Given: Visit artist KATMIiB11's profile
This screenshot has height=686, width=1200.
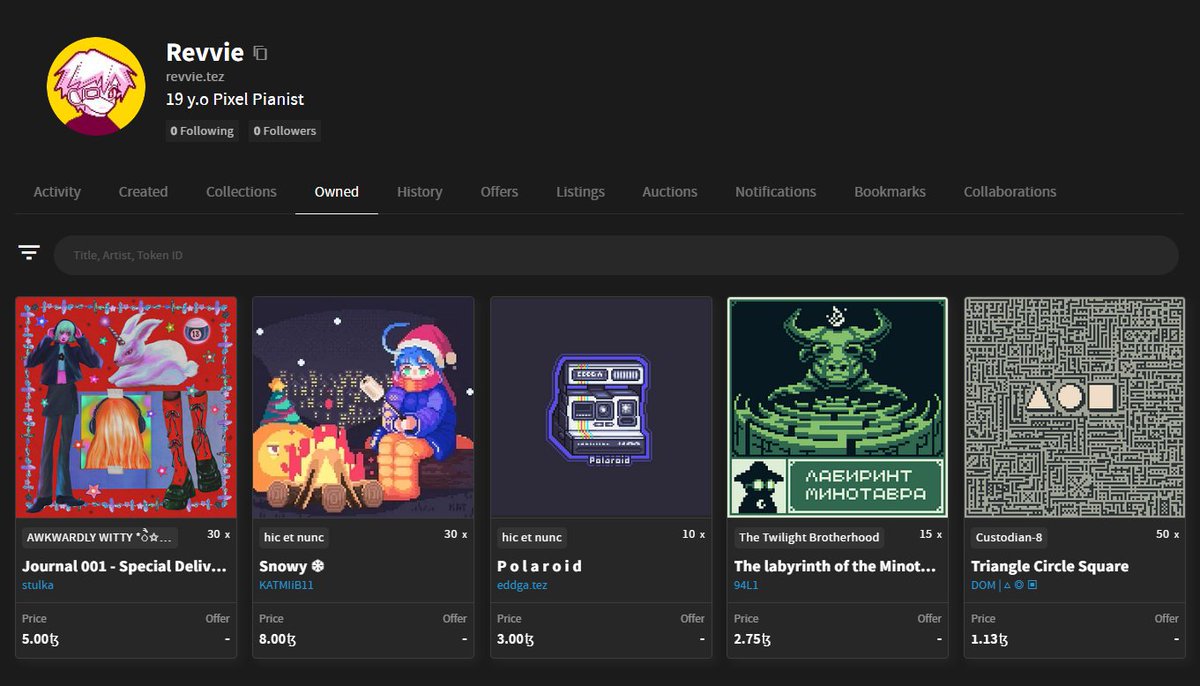Looking at the screenshot, I should pos(286,585).
